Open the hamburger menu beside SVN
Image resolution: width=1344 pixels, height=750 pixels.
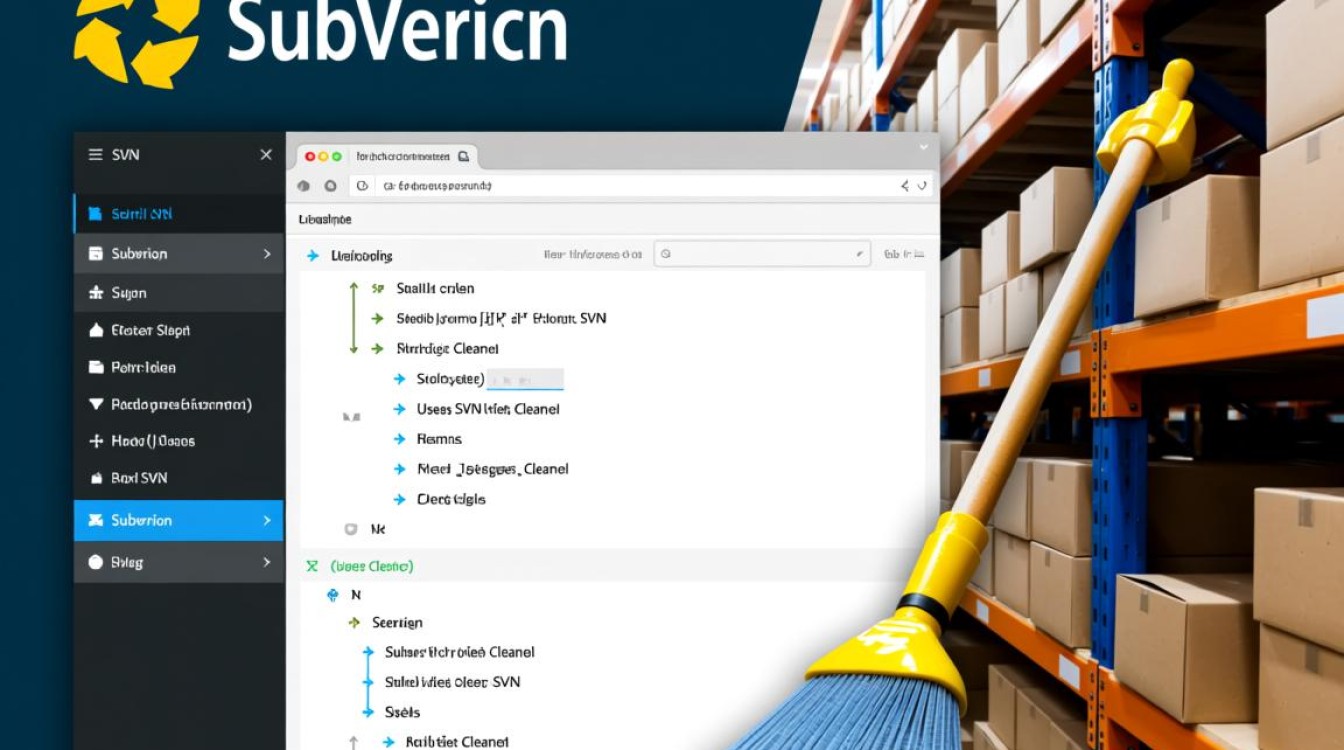pos(96,155)
